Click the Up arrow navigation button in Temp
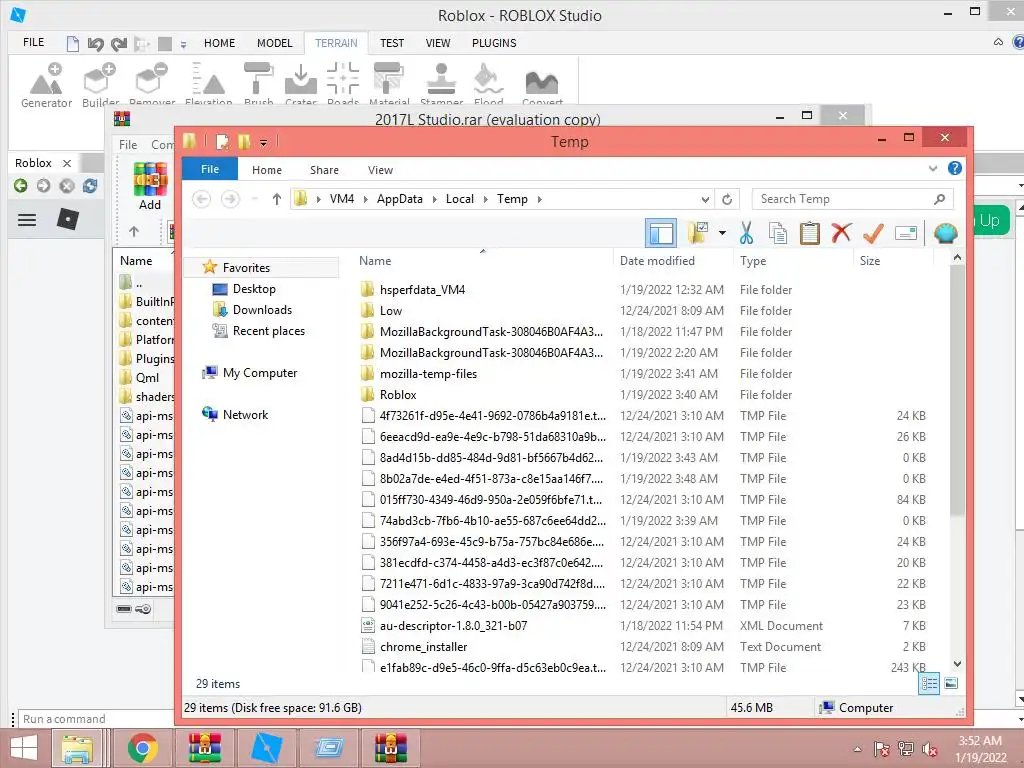Image resolution: width=1024 pixels, height=768 pixels. [x=277, y=199]
